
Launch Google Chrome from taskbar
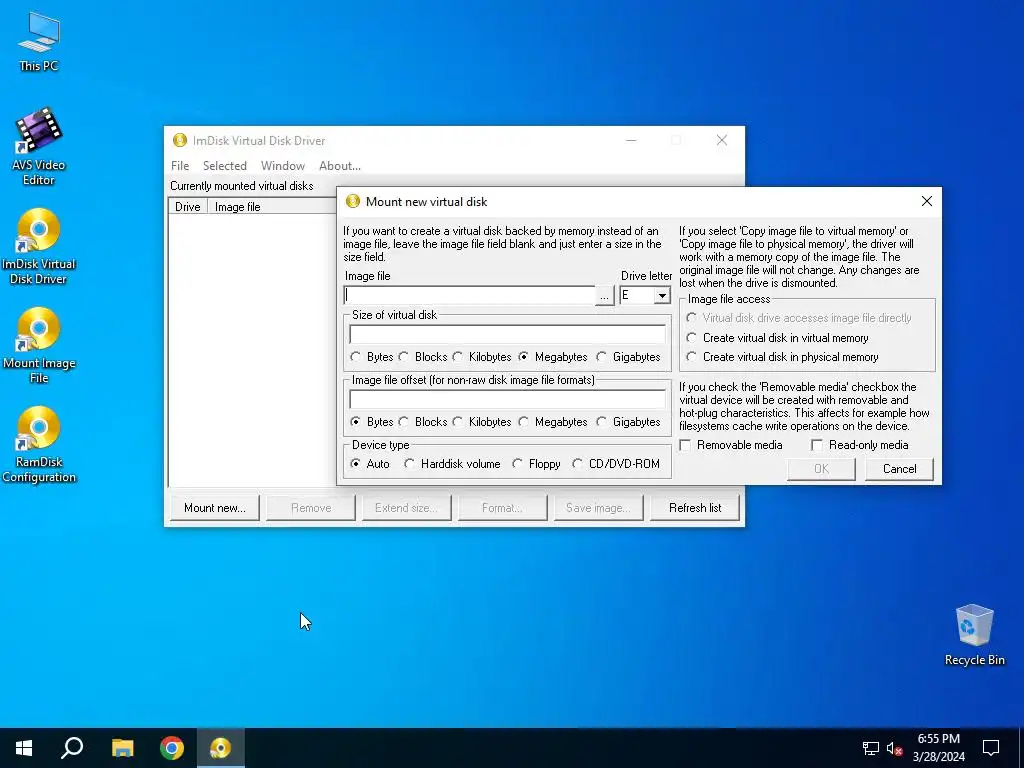point(172,748)
